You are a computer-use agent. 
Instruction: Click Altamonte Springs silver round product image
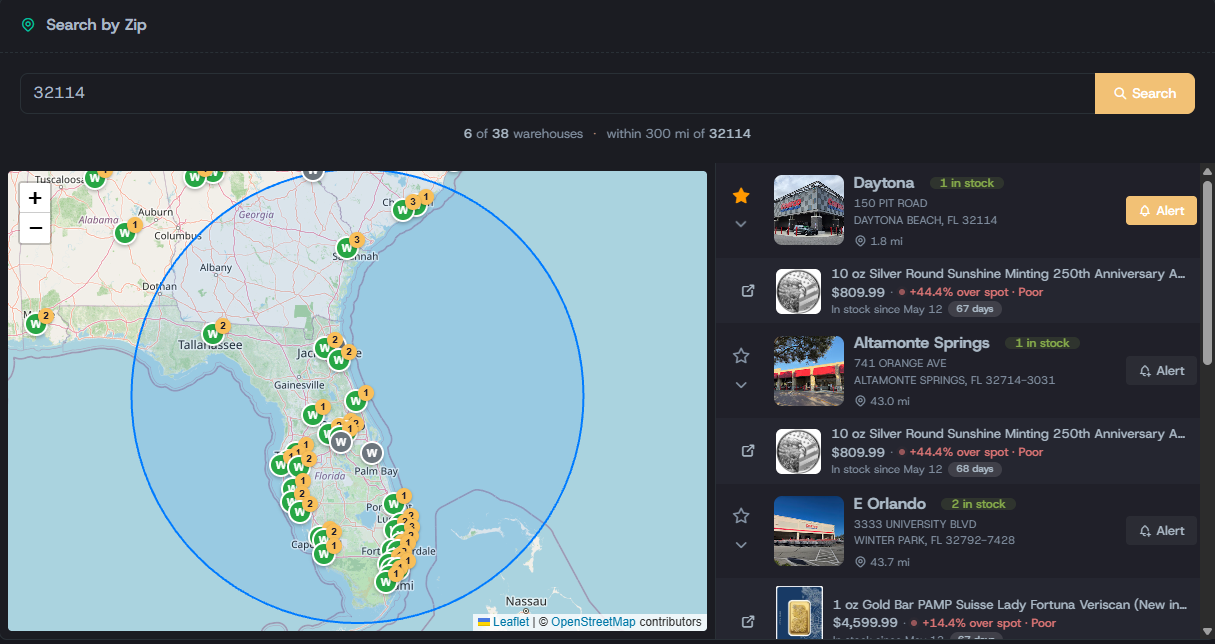click(798, 451)
